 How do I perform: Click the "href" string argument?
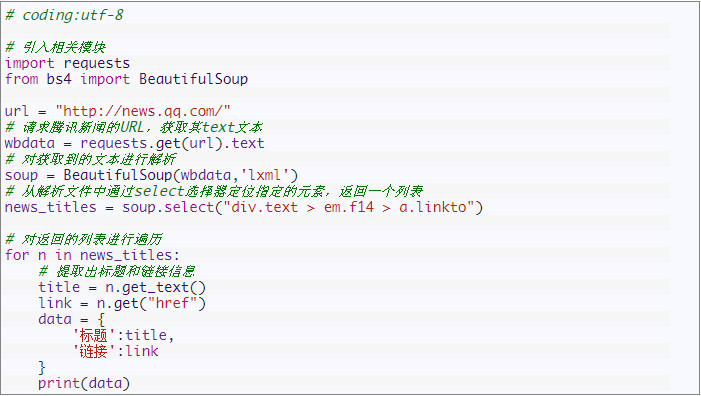coord(172,303)
